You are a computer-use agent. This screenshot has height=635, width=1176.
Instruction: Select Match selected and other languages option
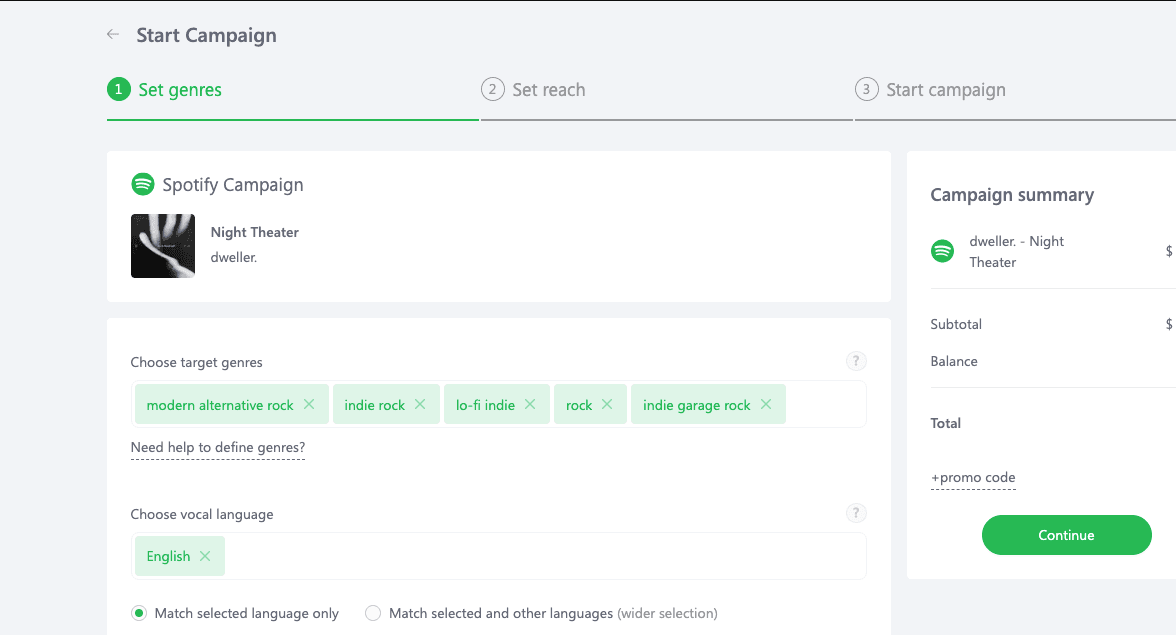click(x=373, y=613)
